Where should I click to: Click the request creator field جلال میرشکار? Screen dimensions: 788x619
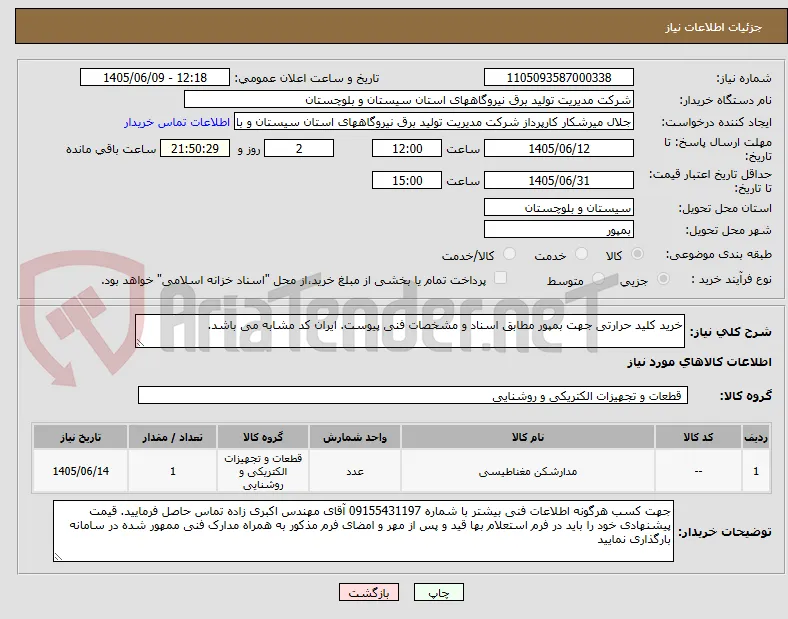[x=434, y=122]
